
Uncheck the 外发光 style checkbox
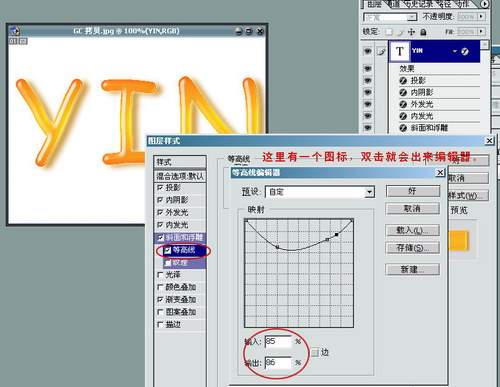(160, 212)
